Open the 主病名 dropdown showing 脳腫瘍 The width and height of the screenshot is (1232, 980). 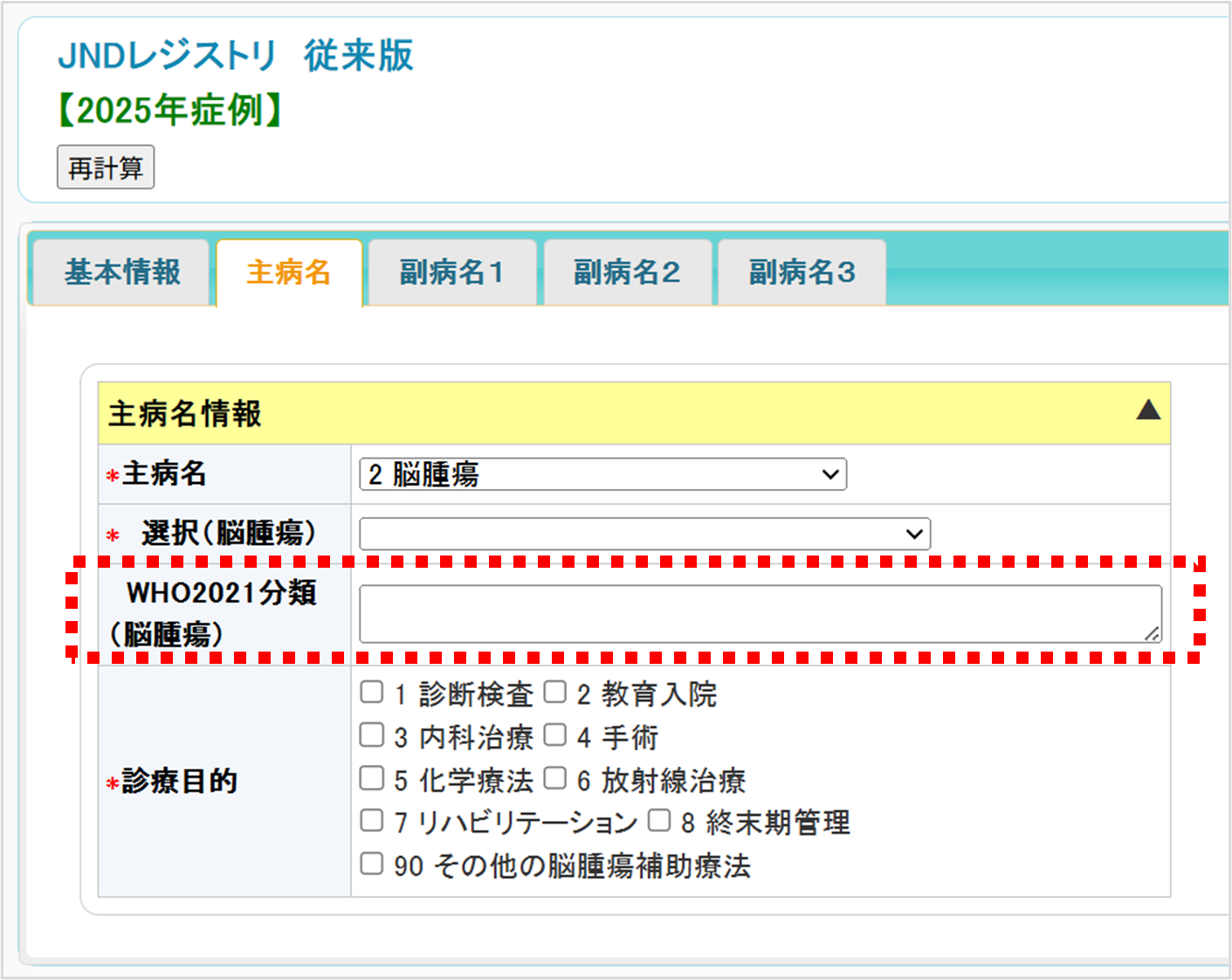point(602,474)
